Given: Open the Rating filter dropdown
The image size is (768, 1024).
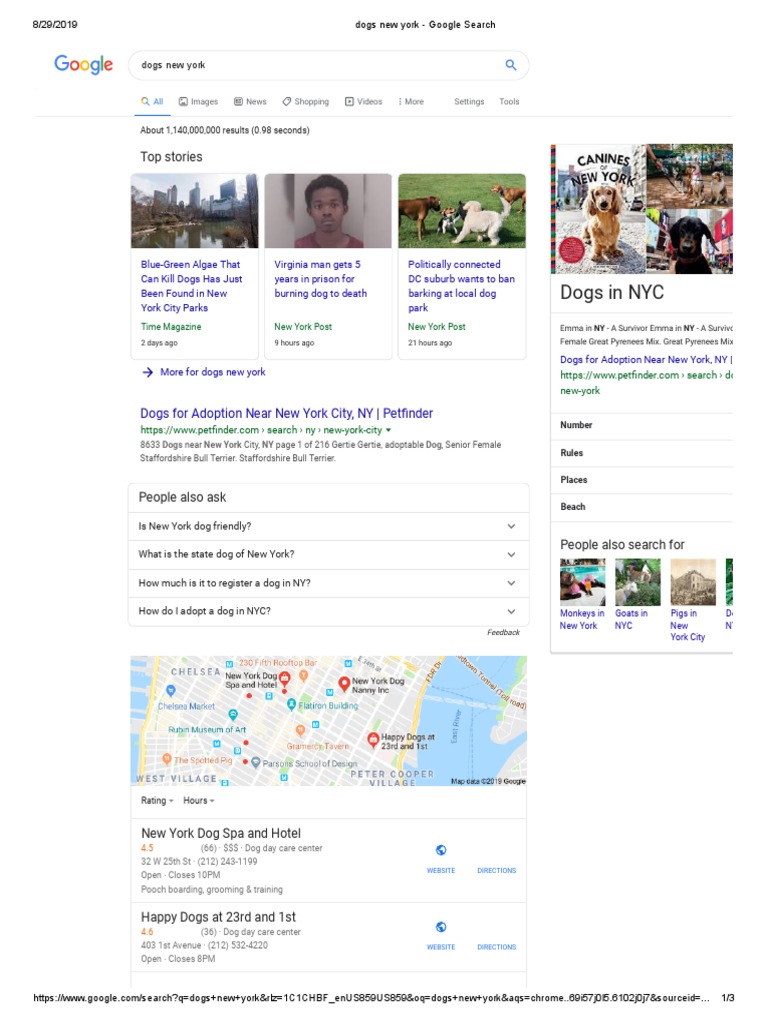Looking at the screenshot, I should [157, 800].
